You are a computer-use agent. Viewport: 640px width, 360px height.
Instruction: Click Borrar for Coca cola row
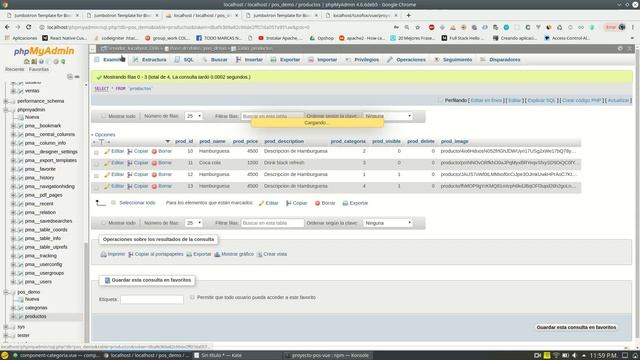162,163
